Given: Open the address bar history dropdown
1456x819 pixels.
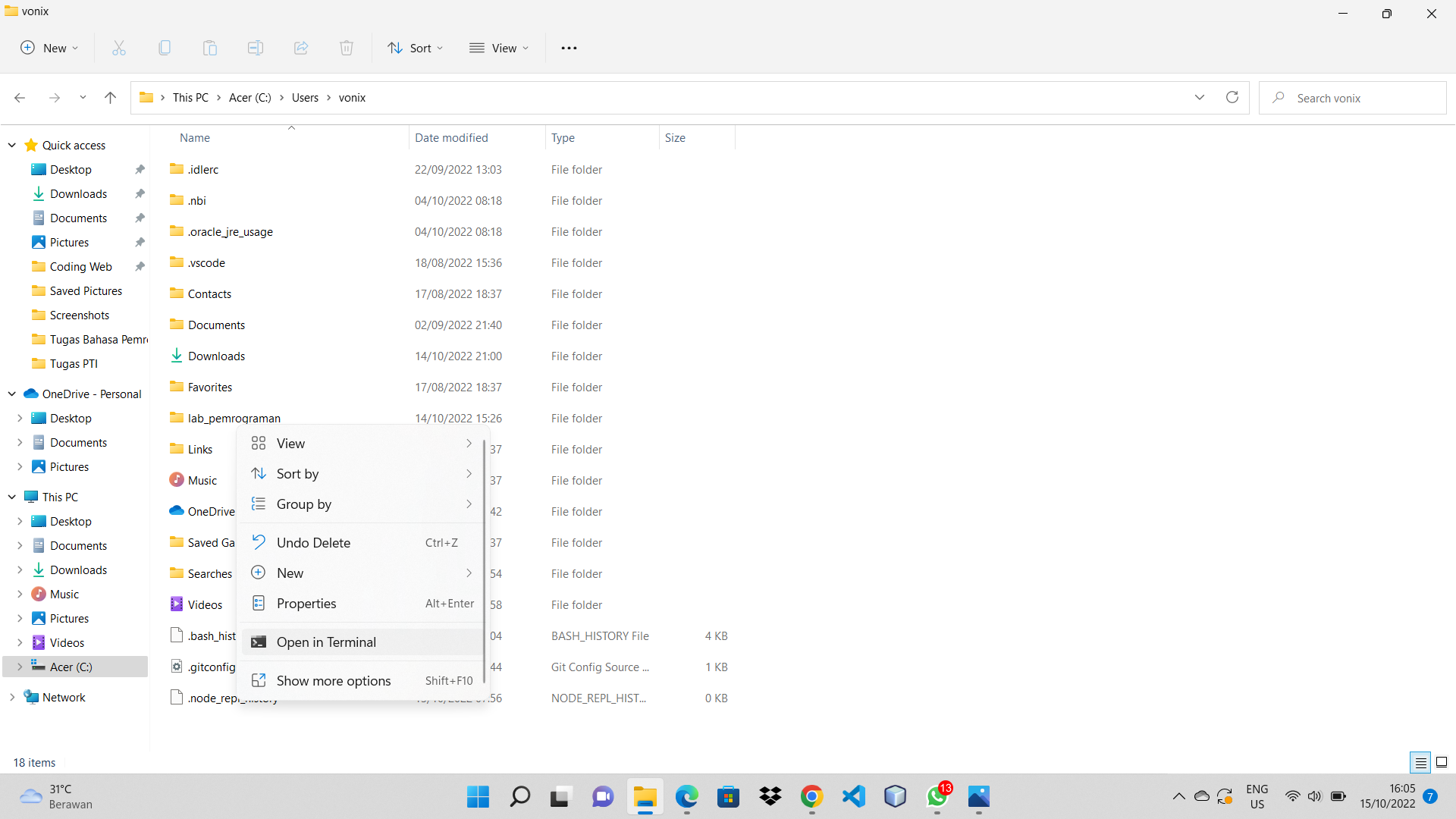Looking at the screenshot, I should pos(1200,97).
